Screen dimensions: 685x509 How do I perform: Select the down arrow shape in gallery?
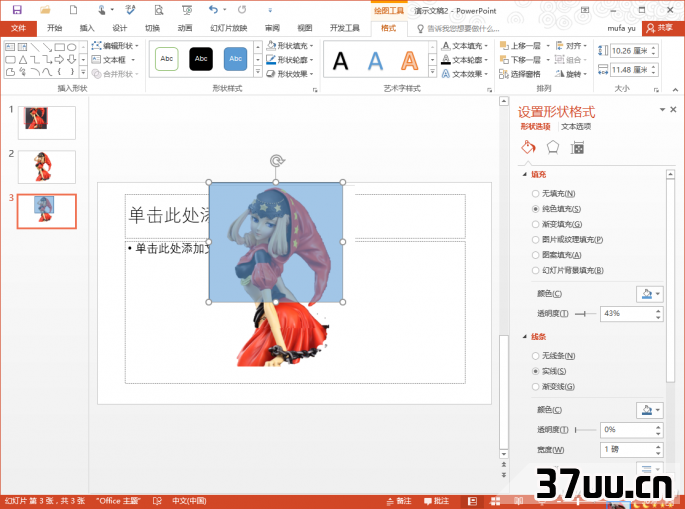click(72, 59)
